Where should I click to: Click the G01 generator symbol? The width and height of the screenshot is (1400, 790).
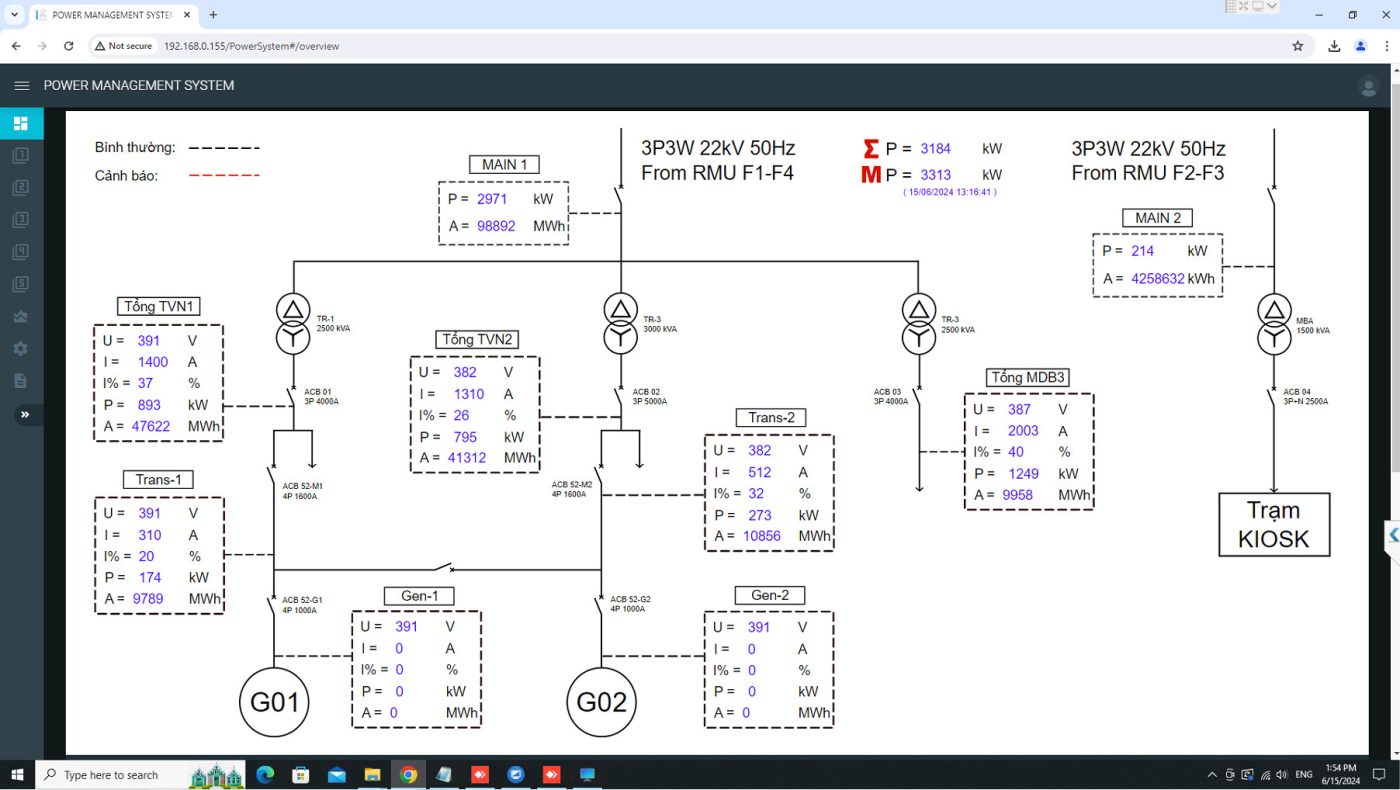click(x=274, y=702)
